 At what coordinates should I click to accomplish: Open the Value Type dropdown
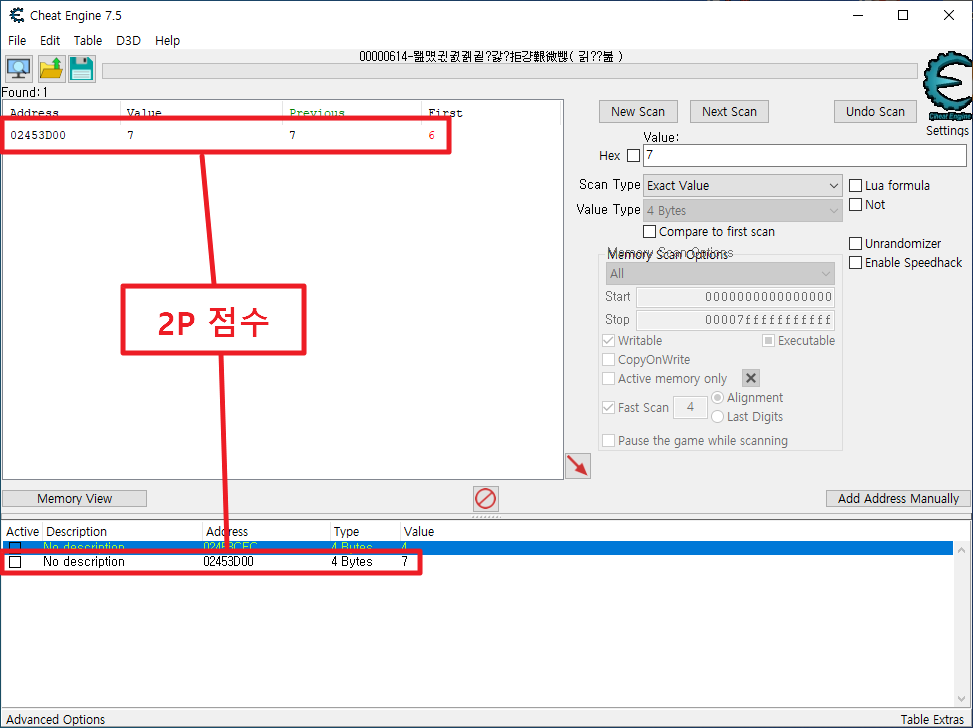[x=743, y=210]
